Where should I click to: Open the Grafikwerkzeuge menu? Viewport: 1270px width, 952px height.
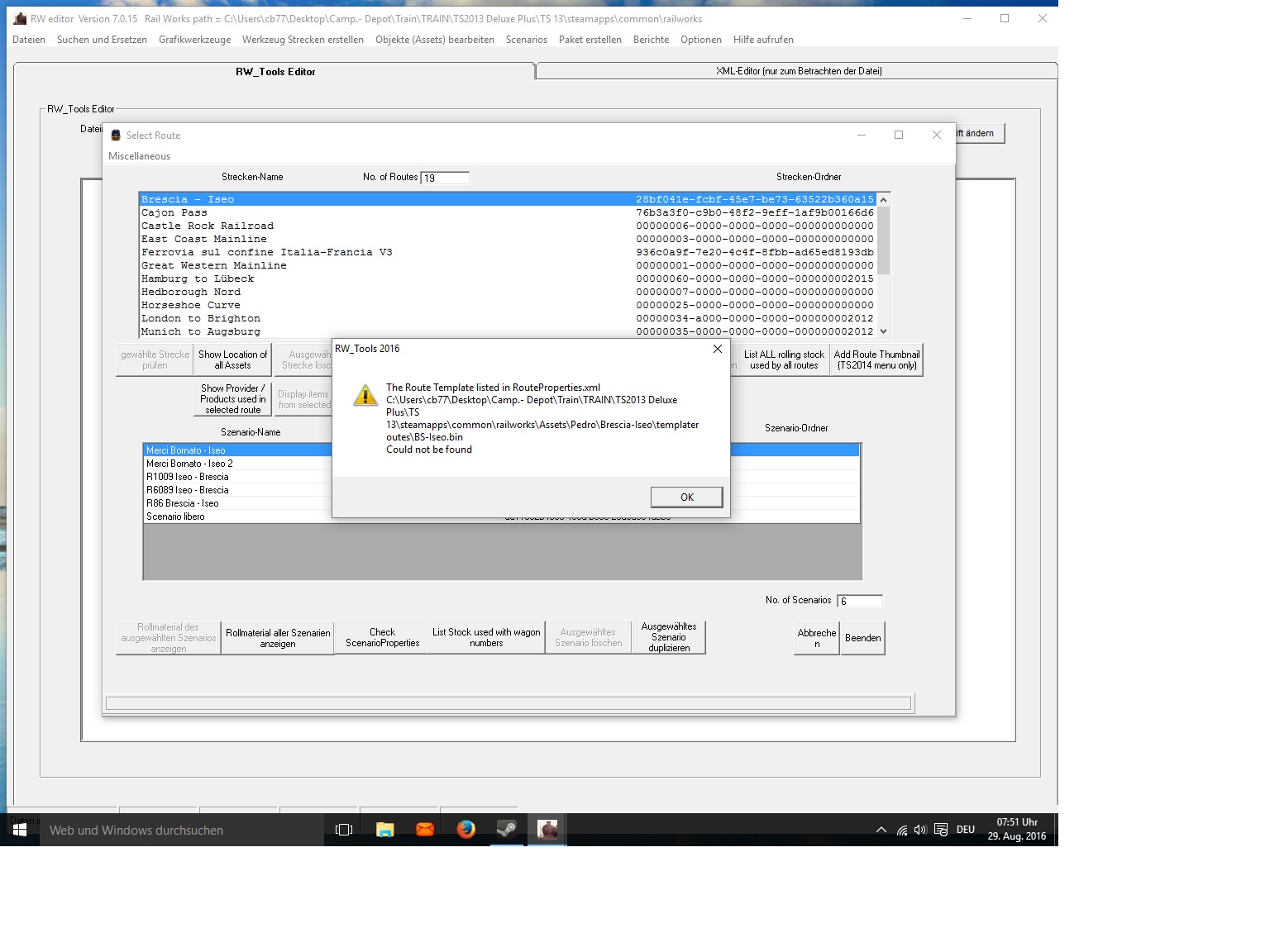[195, 40]
